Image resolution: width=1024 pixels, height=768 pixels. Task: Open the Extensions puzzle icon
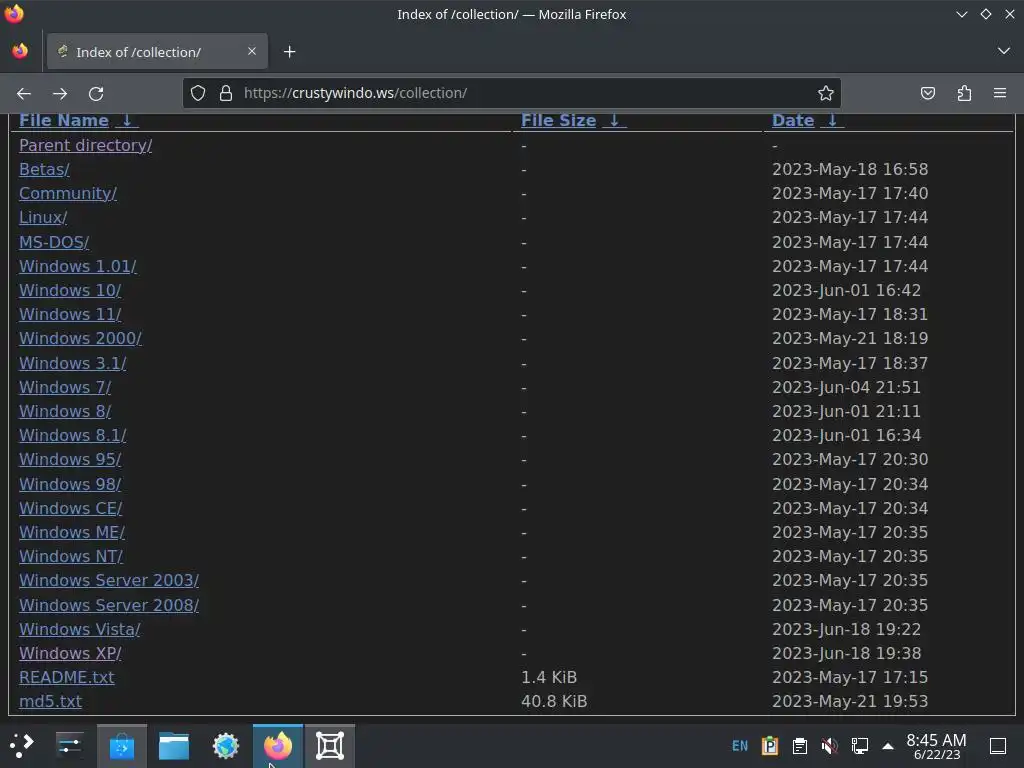(x=964, y=93)
